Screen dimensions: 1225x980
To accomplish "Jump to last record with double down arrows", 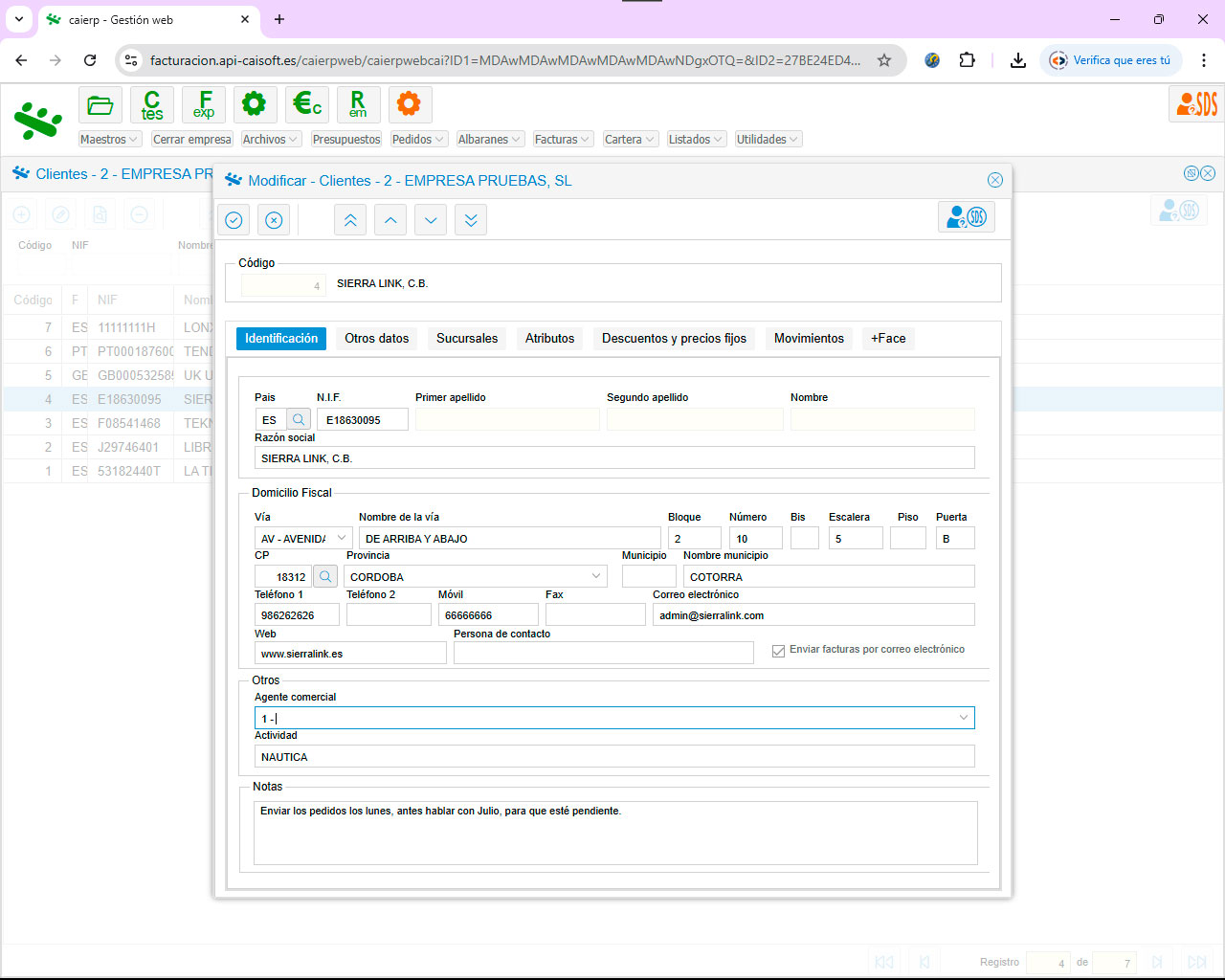I will (471, 220).
